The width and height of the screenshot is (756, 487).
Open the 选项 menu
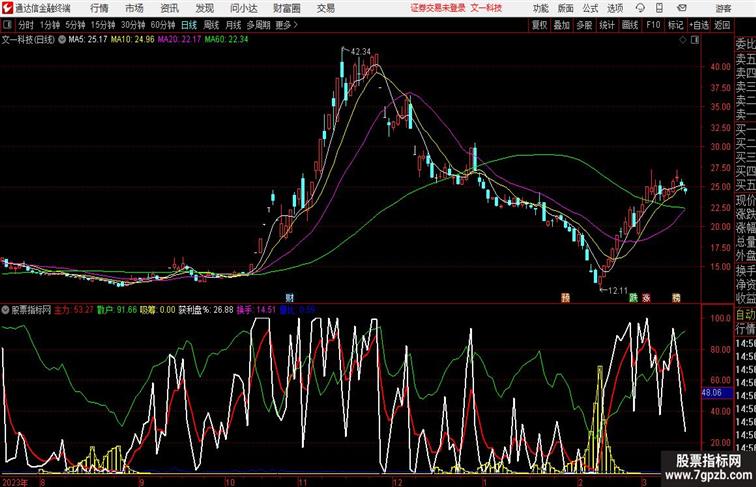coord(615,8)
